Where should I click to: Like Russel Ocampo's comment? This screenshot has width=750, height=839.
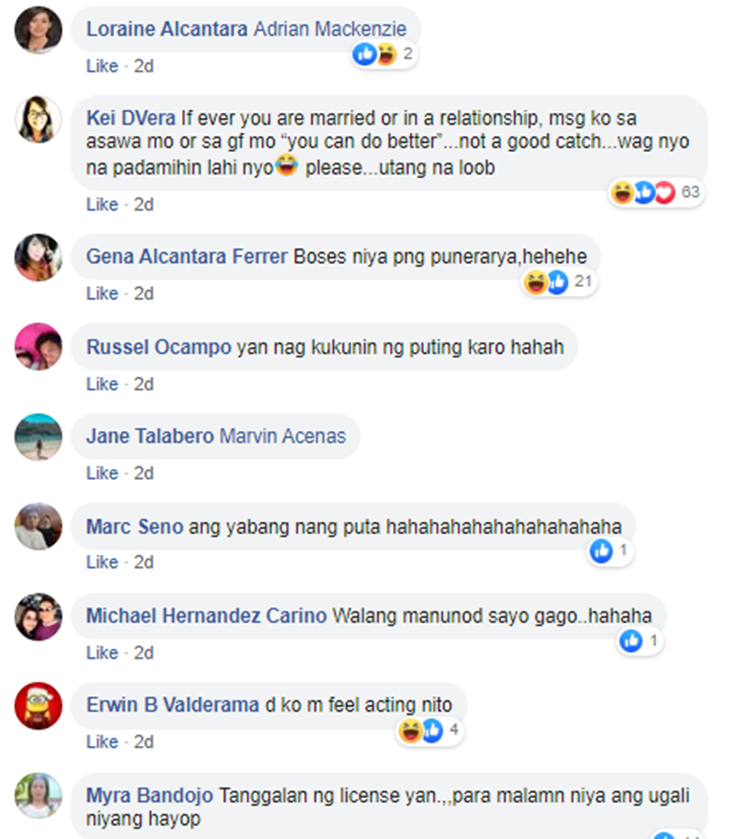click(102, 384)
